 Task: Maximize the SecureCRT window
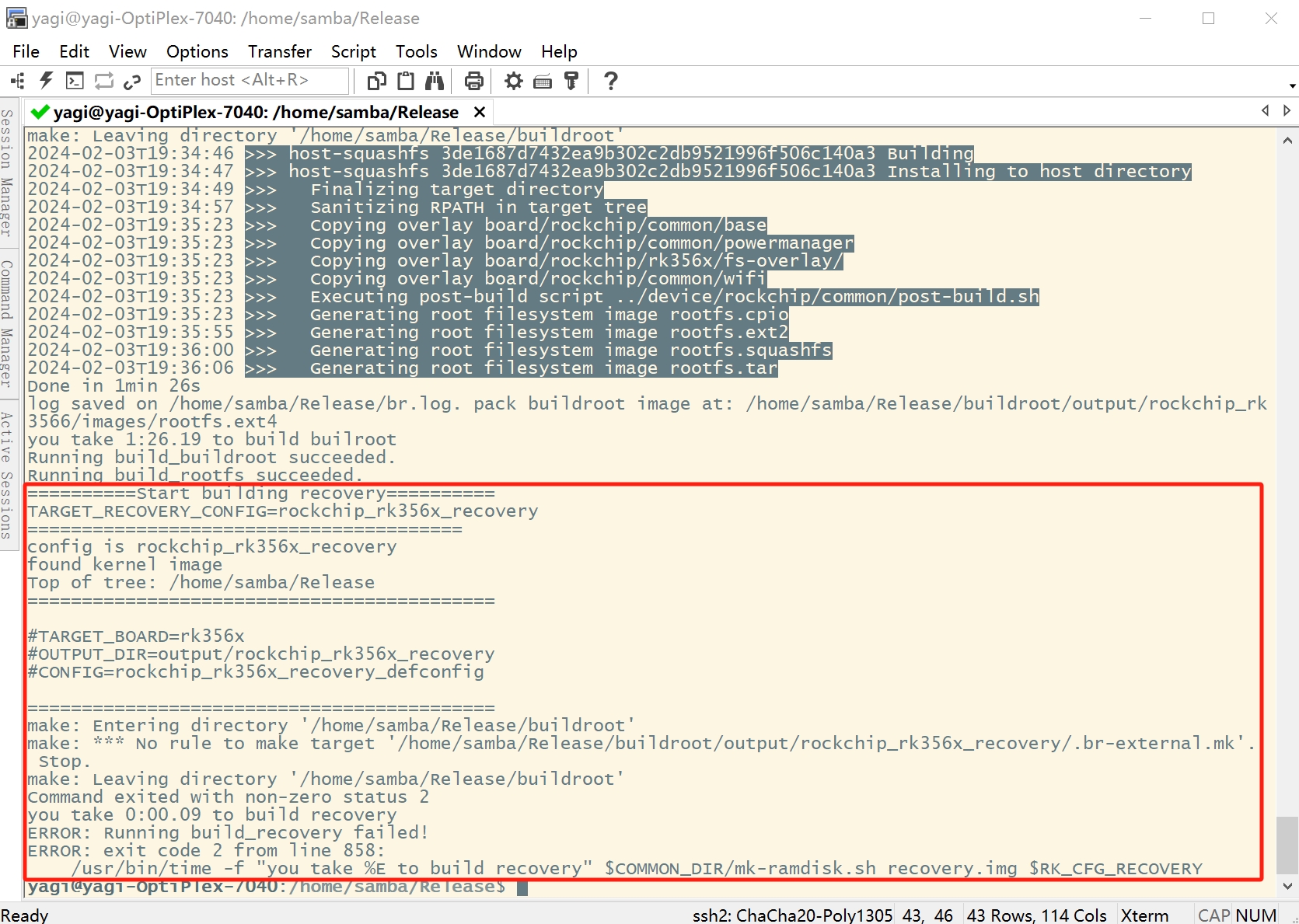click(x=1208, y=18)
